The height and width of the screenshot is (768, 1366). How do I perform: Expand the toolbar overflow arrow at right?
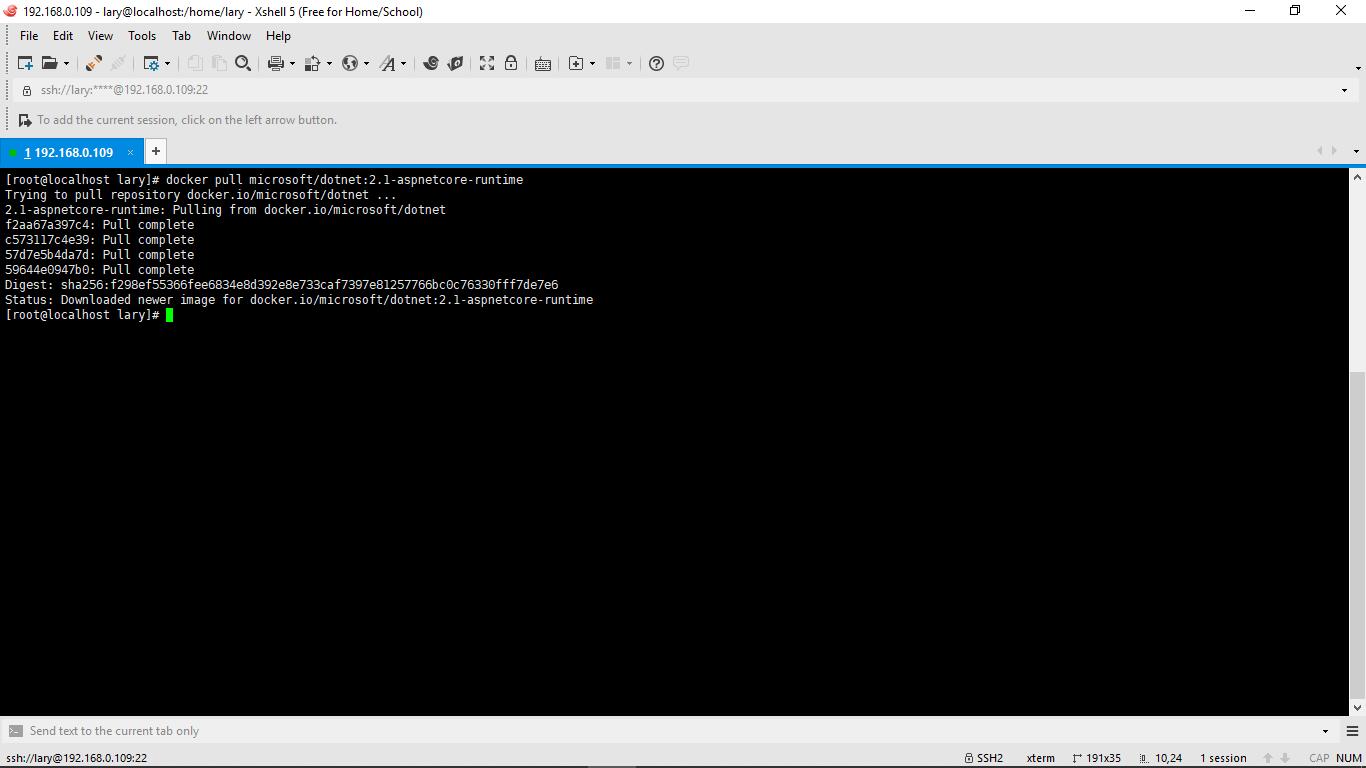click(x=1358, y=68)
